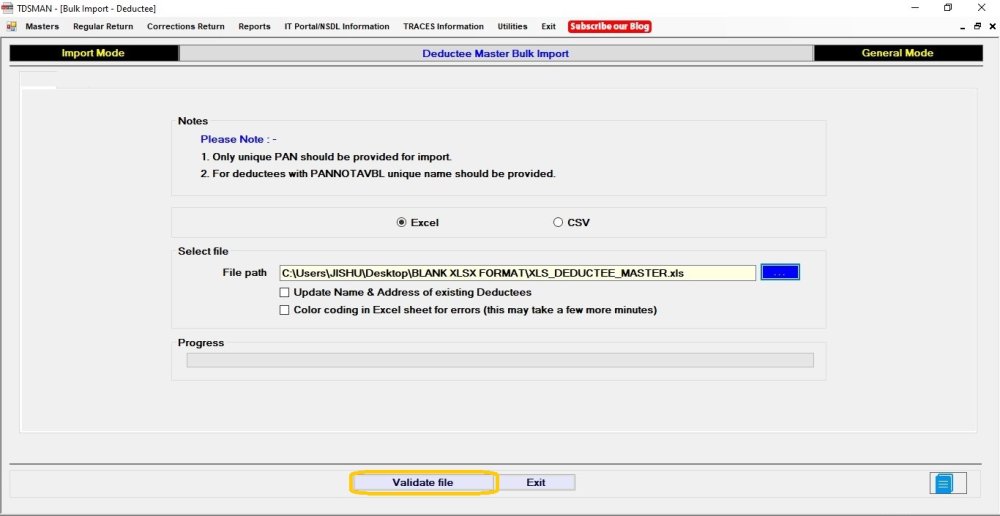Open the Masters menu
Image resolution: width=1000 pixels, height=516 pixels.
pos(42,27)
